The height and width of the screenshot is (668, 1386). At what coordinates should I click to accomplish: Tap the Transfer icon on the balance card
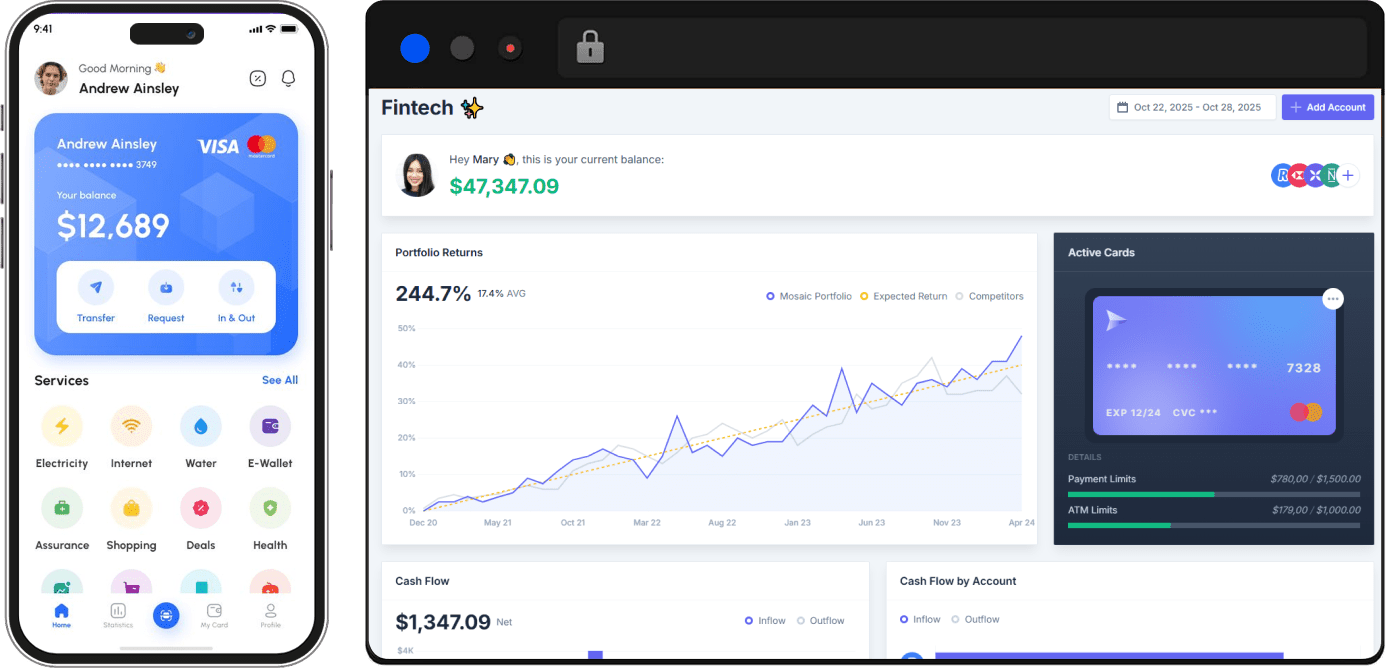point(95,288)
